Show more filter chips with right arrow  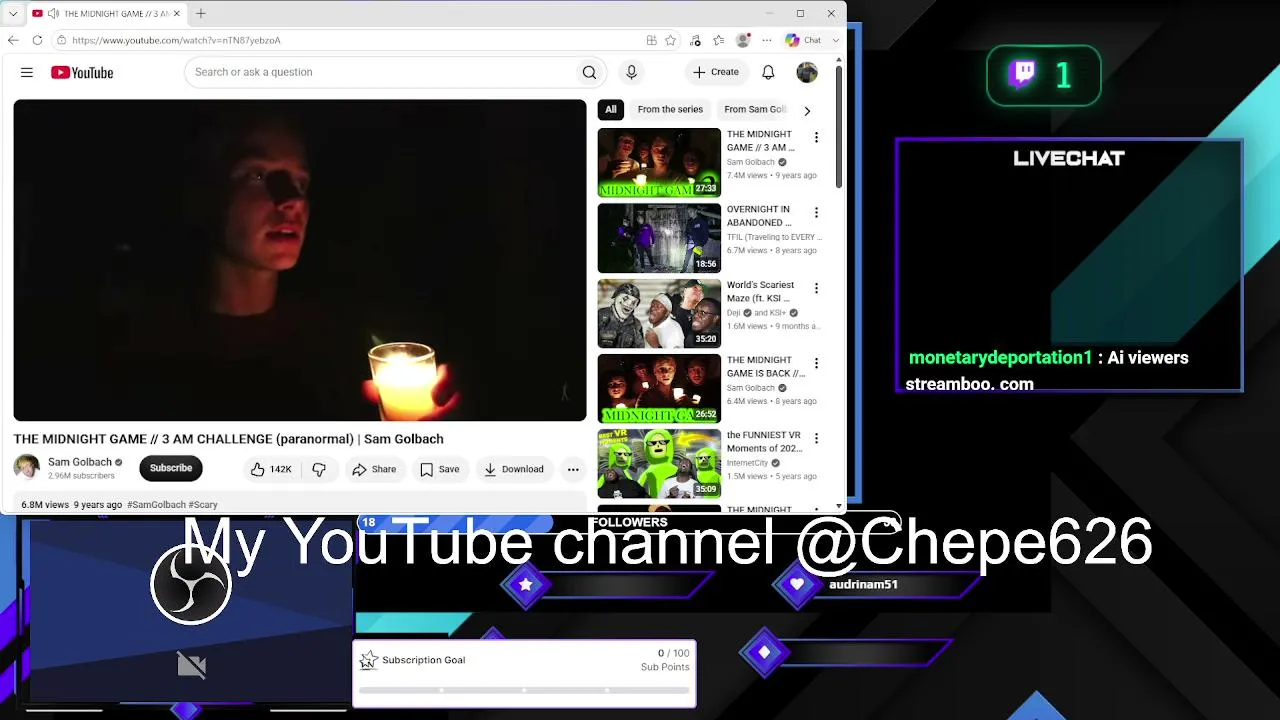pyautogui.click(x=807, y=110)
